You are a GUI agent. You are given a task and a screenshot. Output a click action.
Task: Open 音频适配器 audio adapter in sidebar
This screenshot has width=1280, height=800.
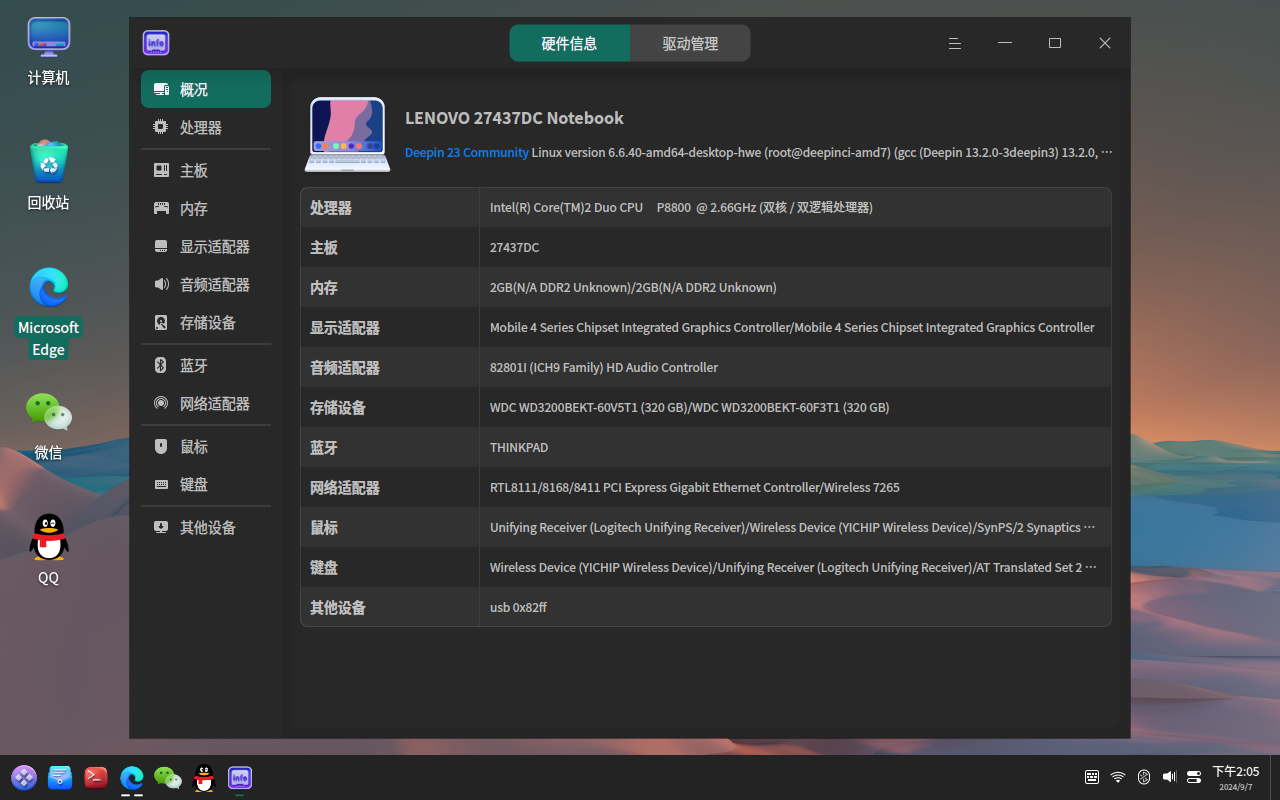pyautogui.click(x=206, y=284)
